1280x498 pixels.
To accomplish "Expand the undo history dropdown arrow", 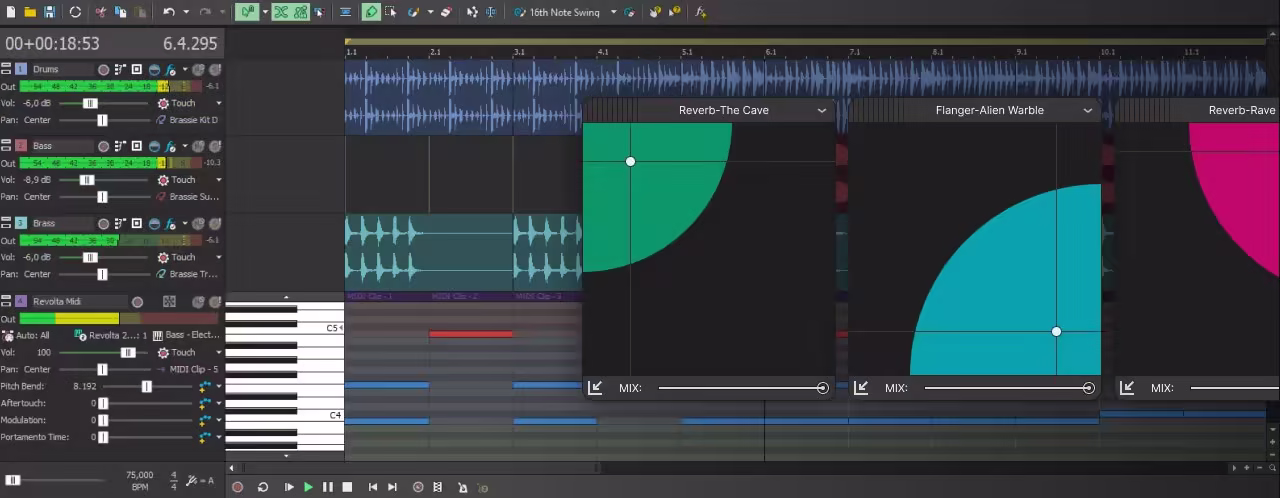I will point(186,12).
